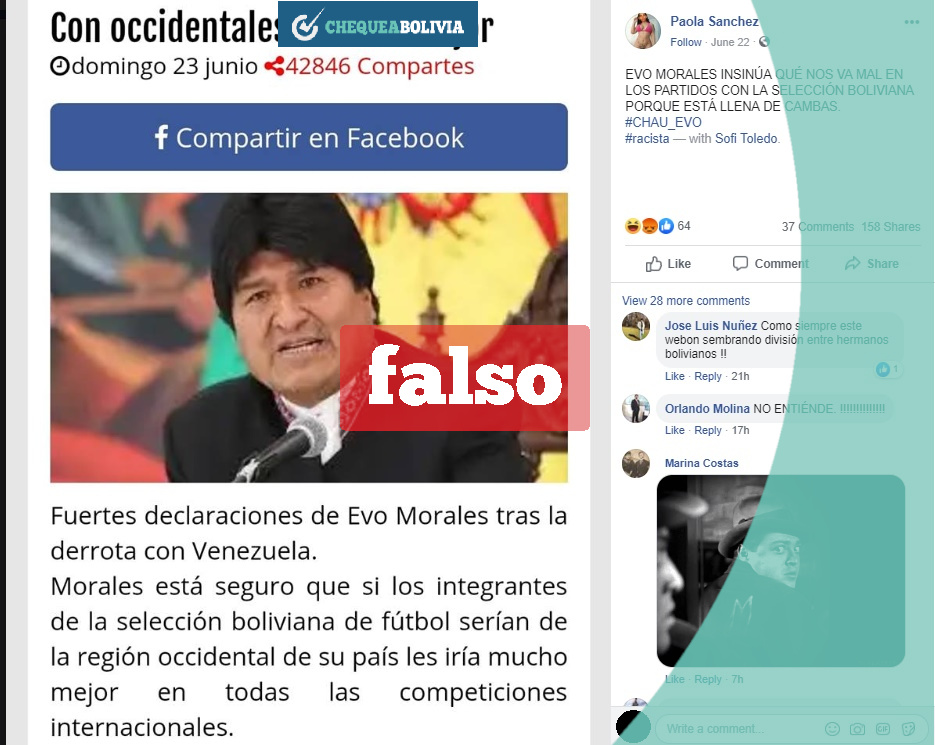Click the Share arrow icon

(x=853, y=263)
